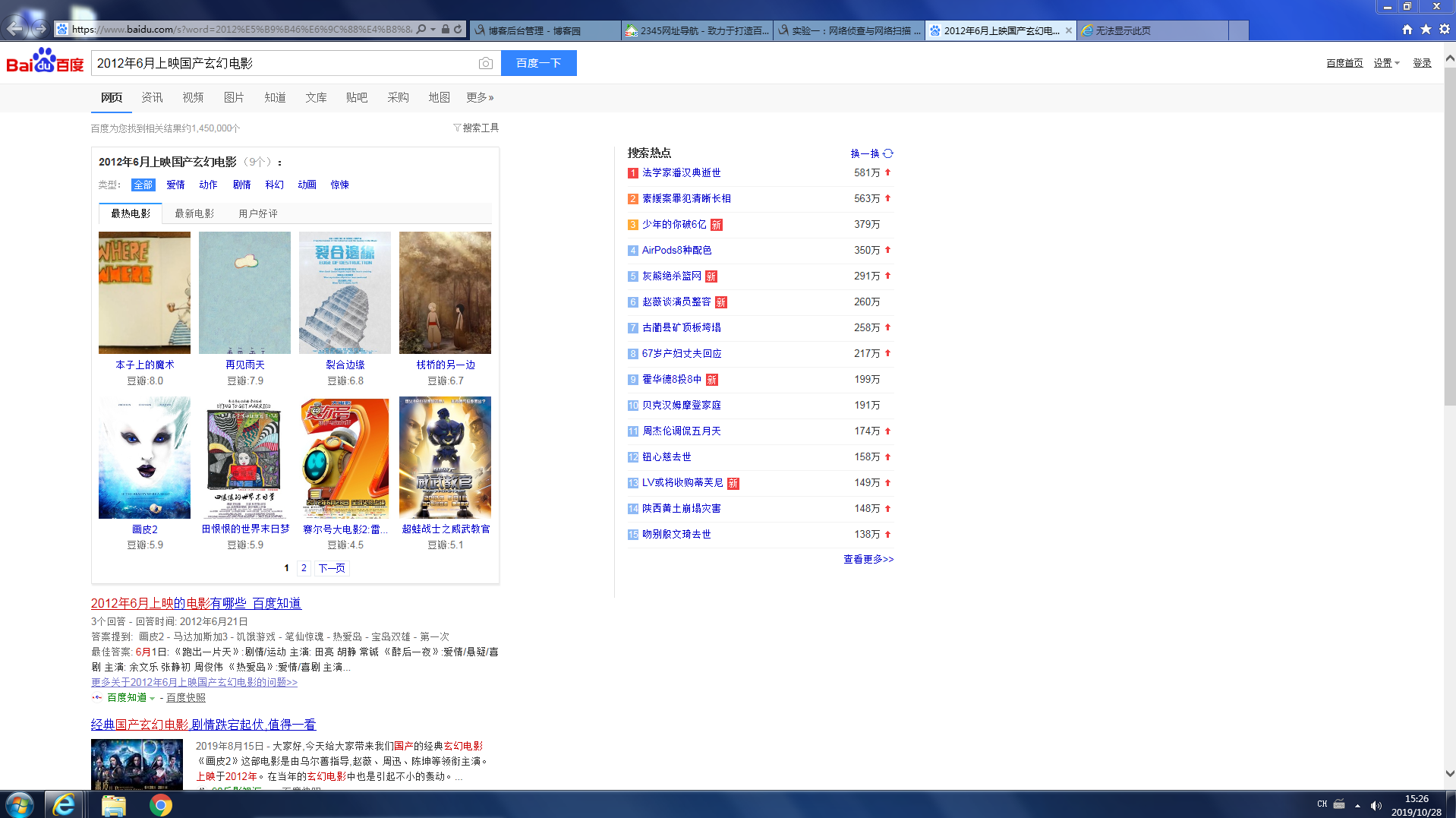
Task: Click the 百度一下 search button
Action: (539, 63)
